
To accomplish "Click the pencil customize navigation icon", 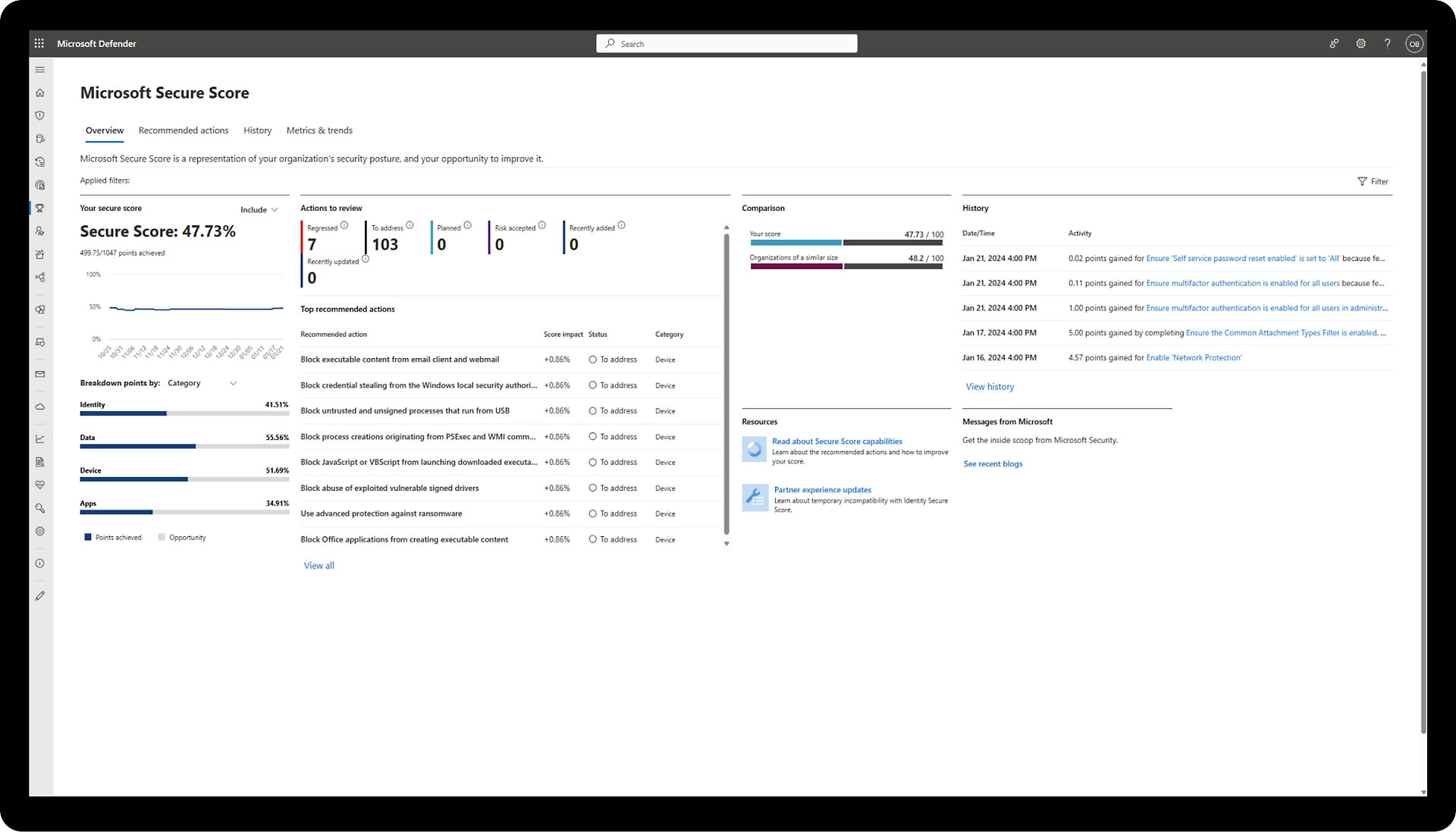I will pyautogui.click(x=40, y=596).
